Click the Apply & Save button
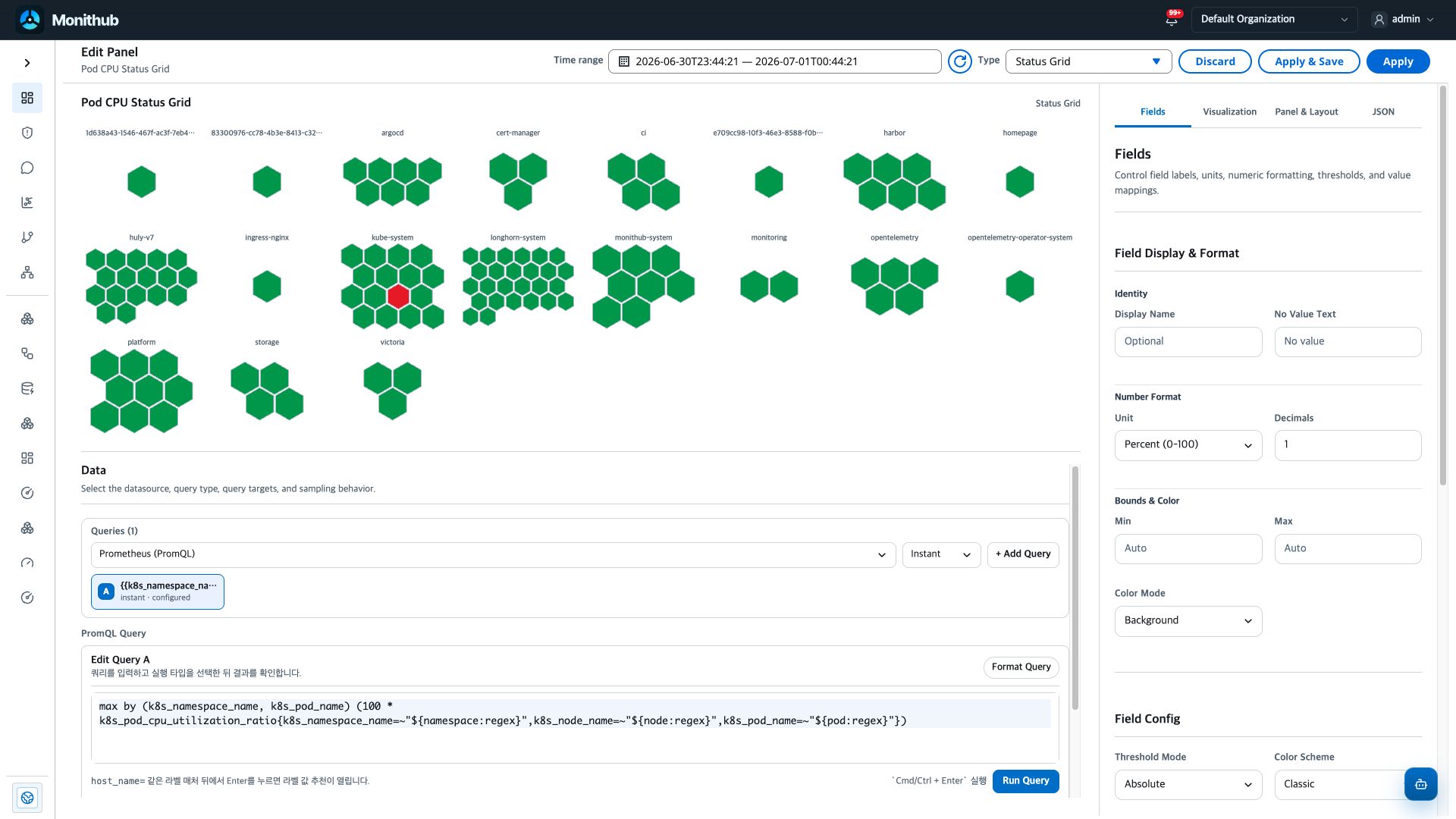The width and height of the screenshot is (1456, 819). pyautogui.click(x=1309, y=61)
